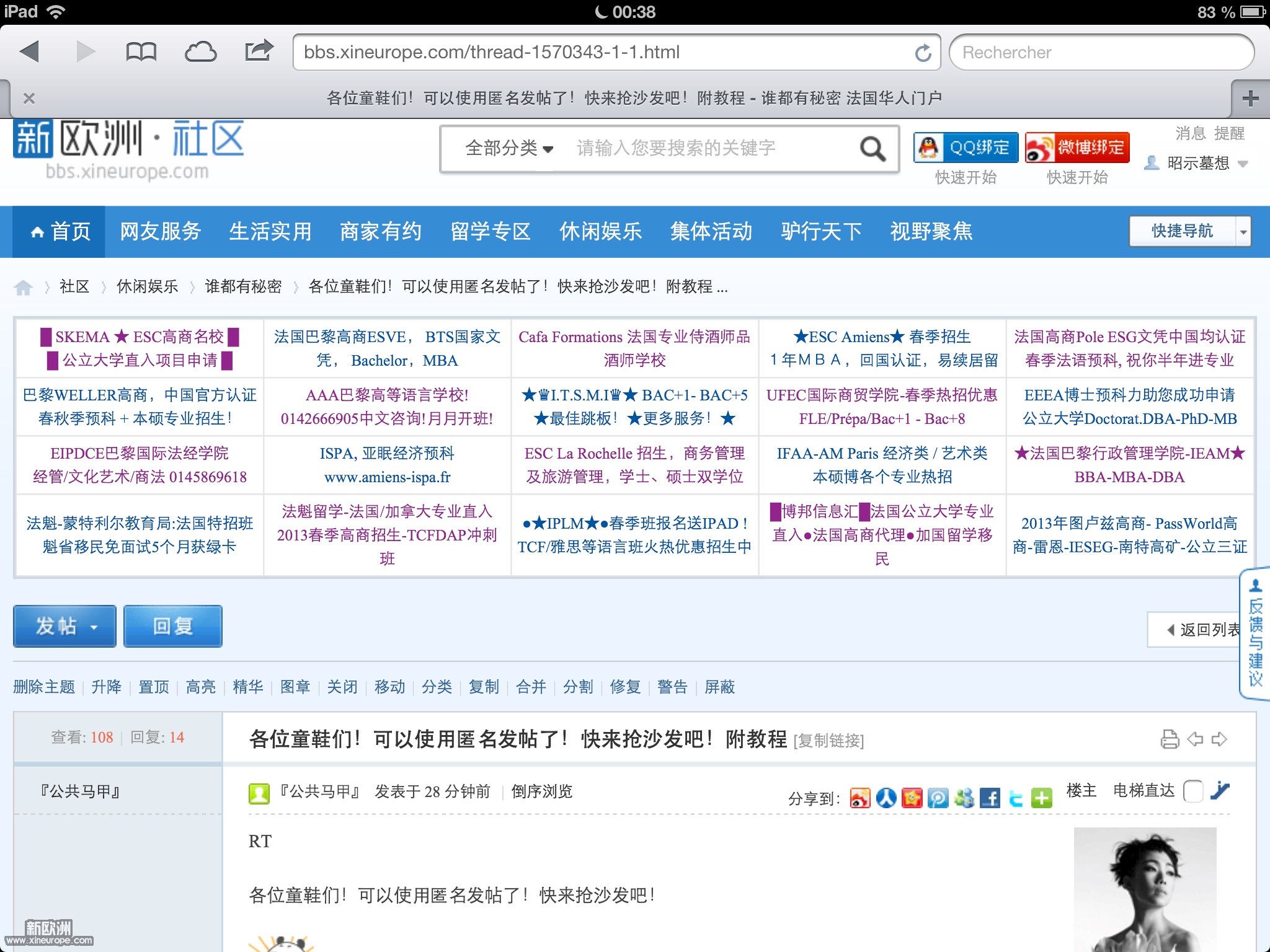Open Safari bookmarks book icon
Screen dimensions: 1270x952
[x=141, y=52]
